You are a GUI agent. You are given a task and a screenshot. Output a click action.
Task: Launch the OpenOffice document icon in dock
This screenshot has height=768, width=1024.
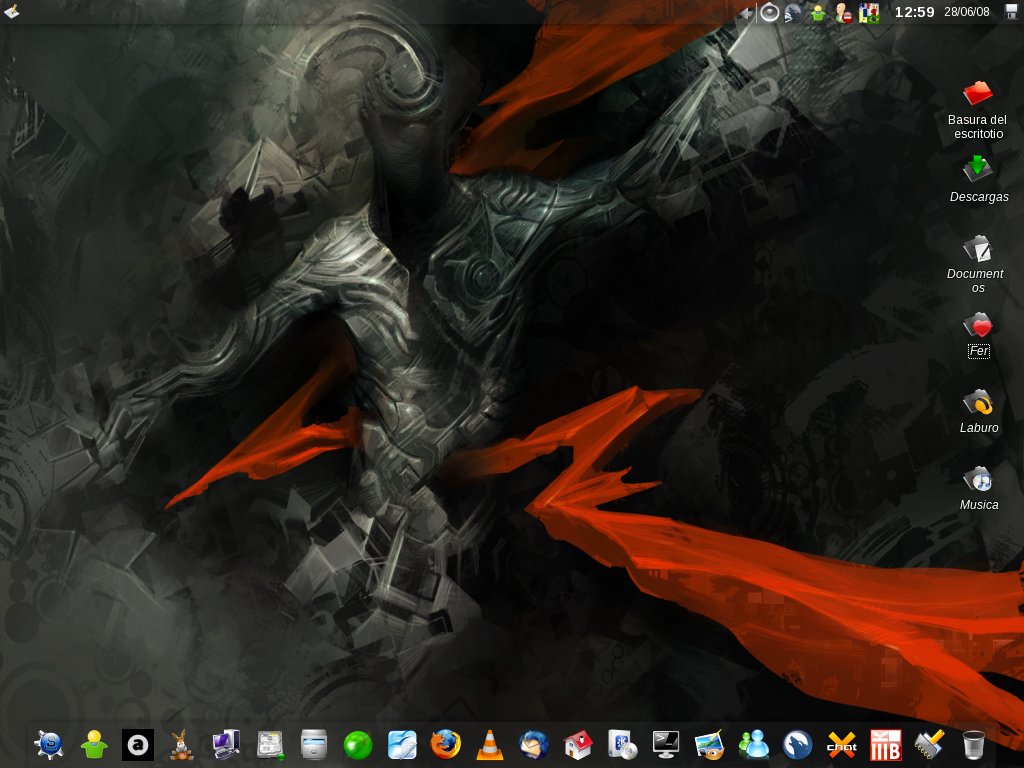402,744
